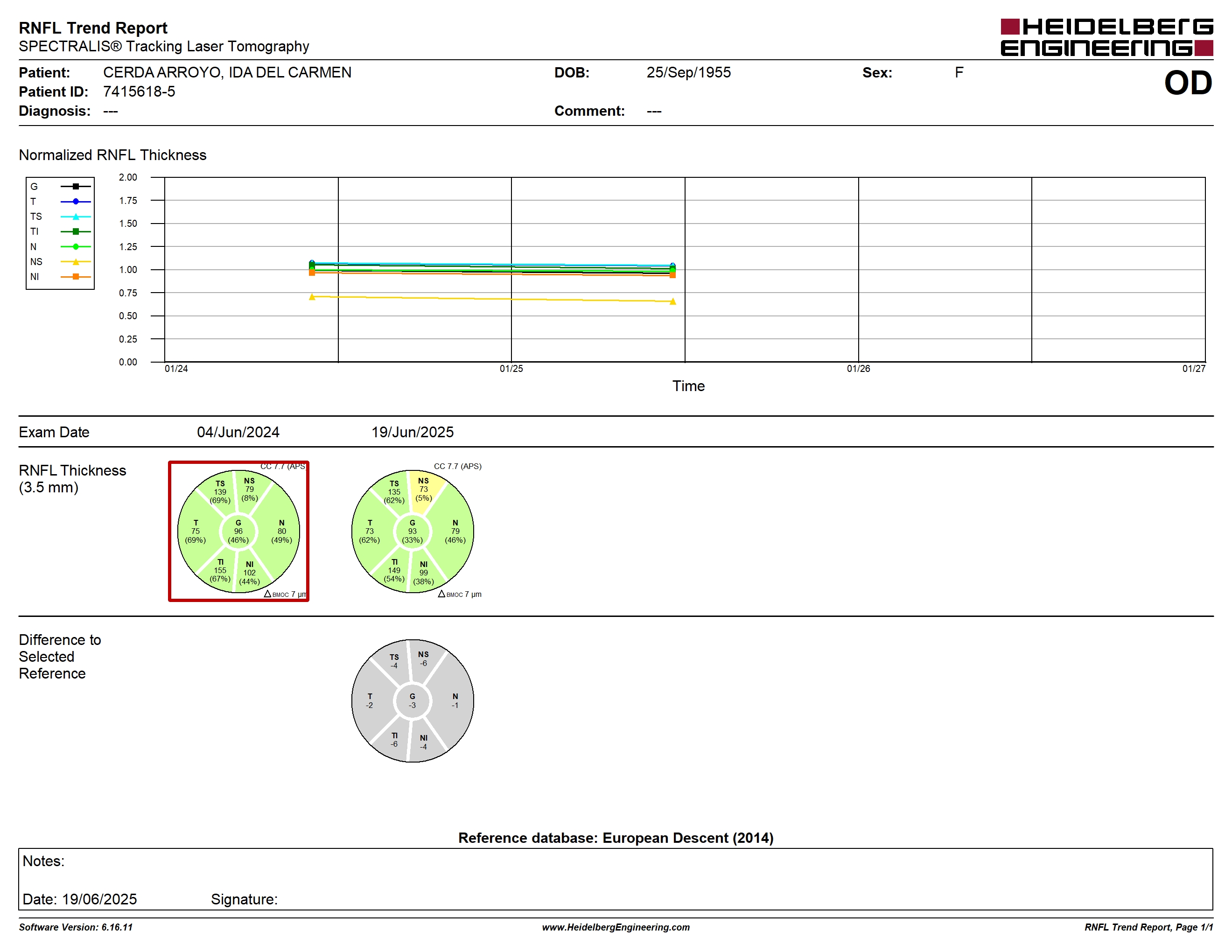Viewport: 1232px width, 952px height.
Task: Open the 19/Jun/2025 RNFL thickness sector chart
Action: tap(413, 531)
